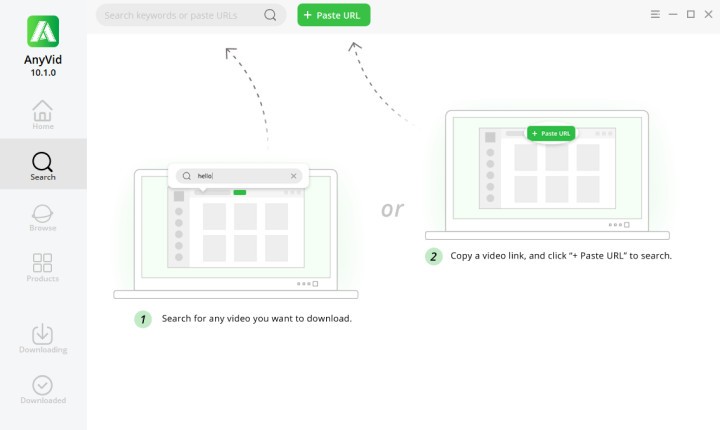Show the Downloading queue icon
Viewport: 720px width, 430px height.
tap(43, 333)
